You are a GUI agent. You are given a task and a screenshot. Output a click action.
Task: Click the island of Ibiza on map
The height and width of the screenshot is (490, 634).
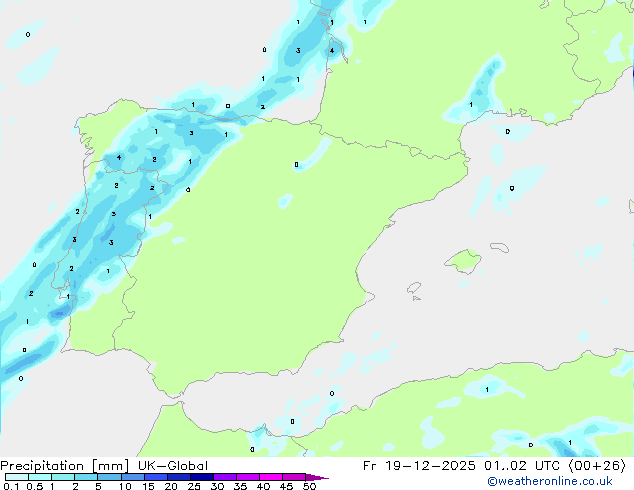(414, 288)
